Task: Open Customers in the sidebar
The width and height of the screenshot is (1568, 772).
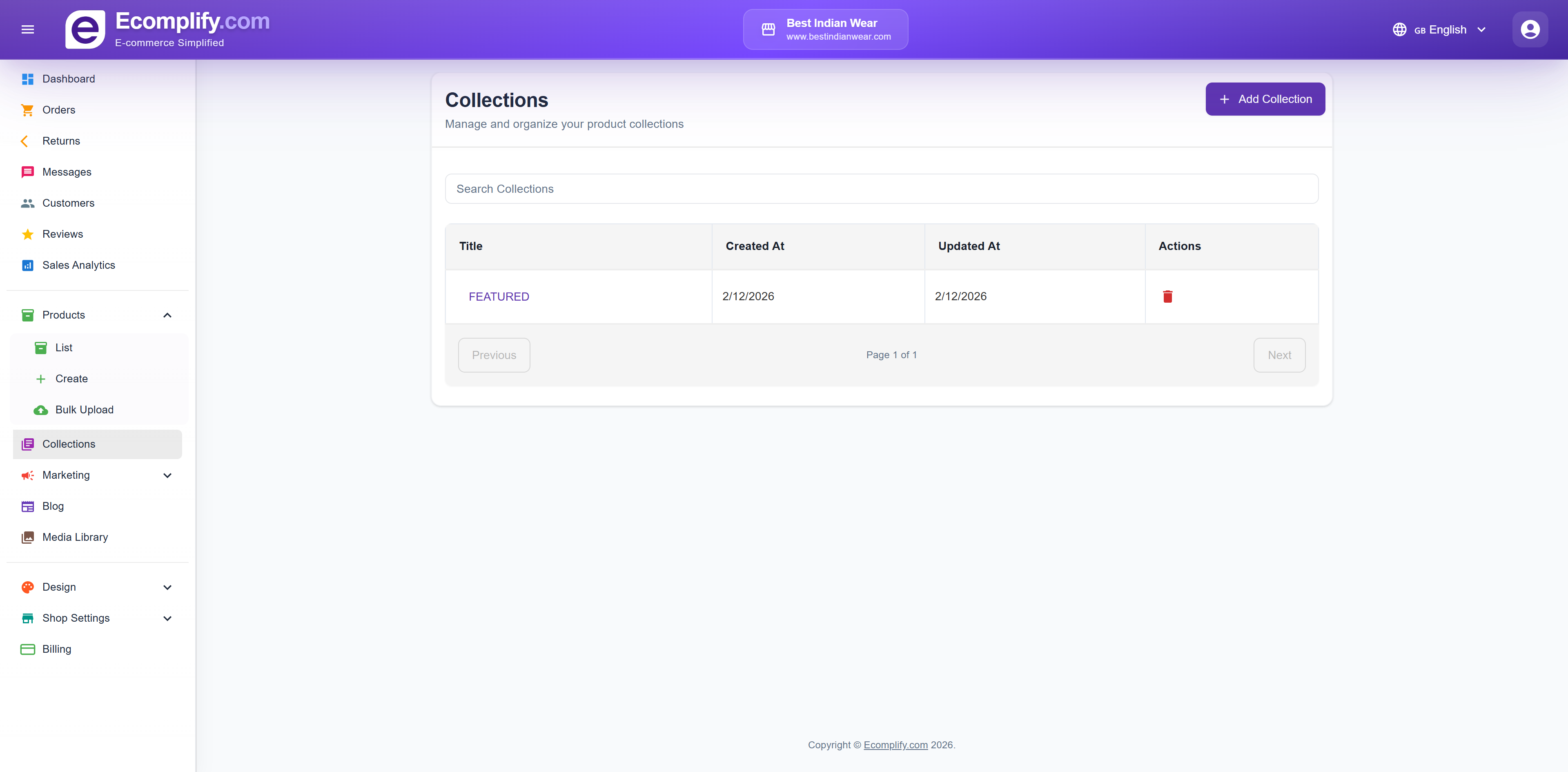Action: (x=68, y=203)
